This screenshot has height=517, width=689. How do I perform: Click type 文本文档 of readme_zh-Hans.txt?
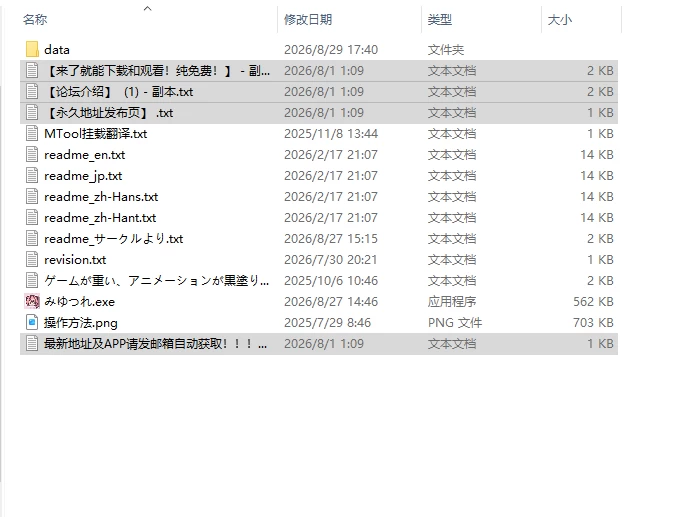(x=452, y=197)
